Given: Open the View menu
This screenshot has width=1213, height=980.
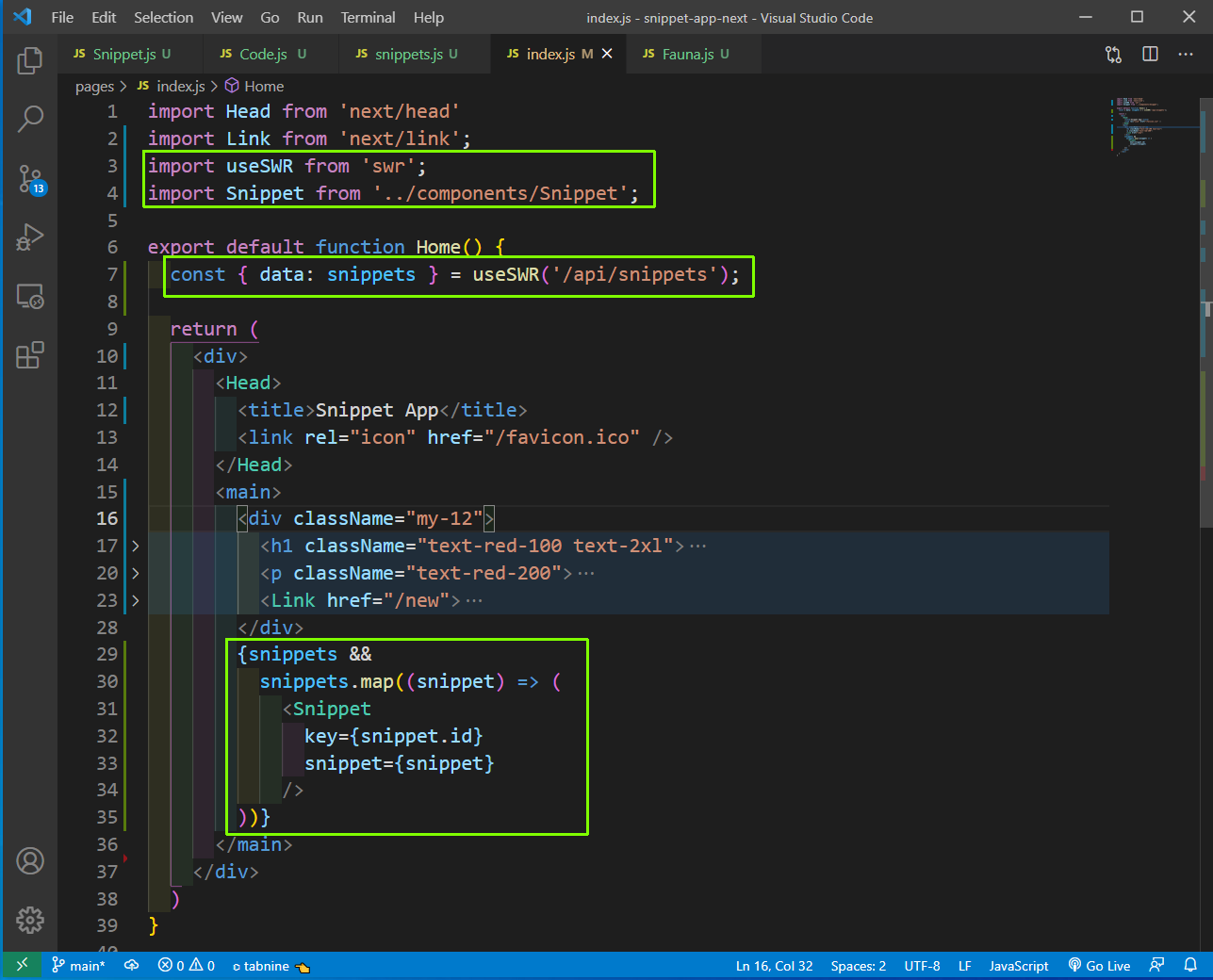Looking at the screenshot, I should (x=226, y=17).
